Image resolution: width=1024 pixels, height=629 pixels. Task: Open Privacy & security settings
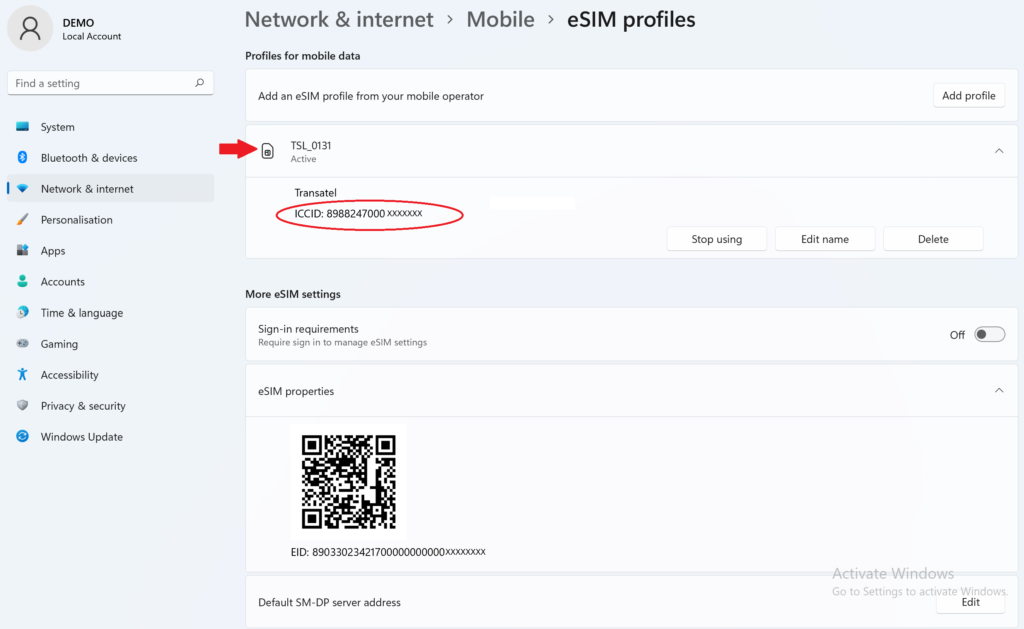click(x=110, y=406)
